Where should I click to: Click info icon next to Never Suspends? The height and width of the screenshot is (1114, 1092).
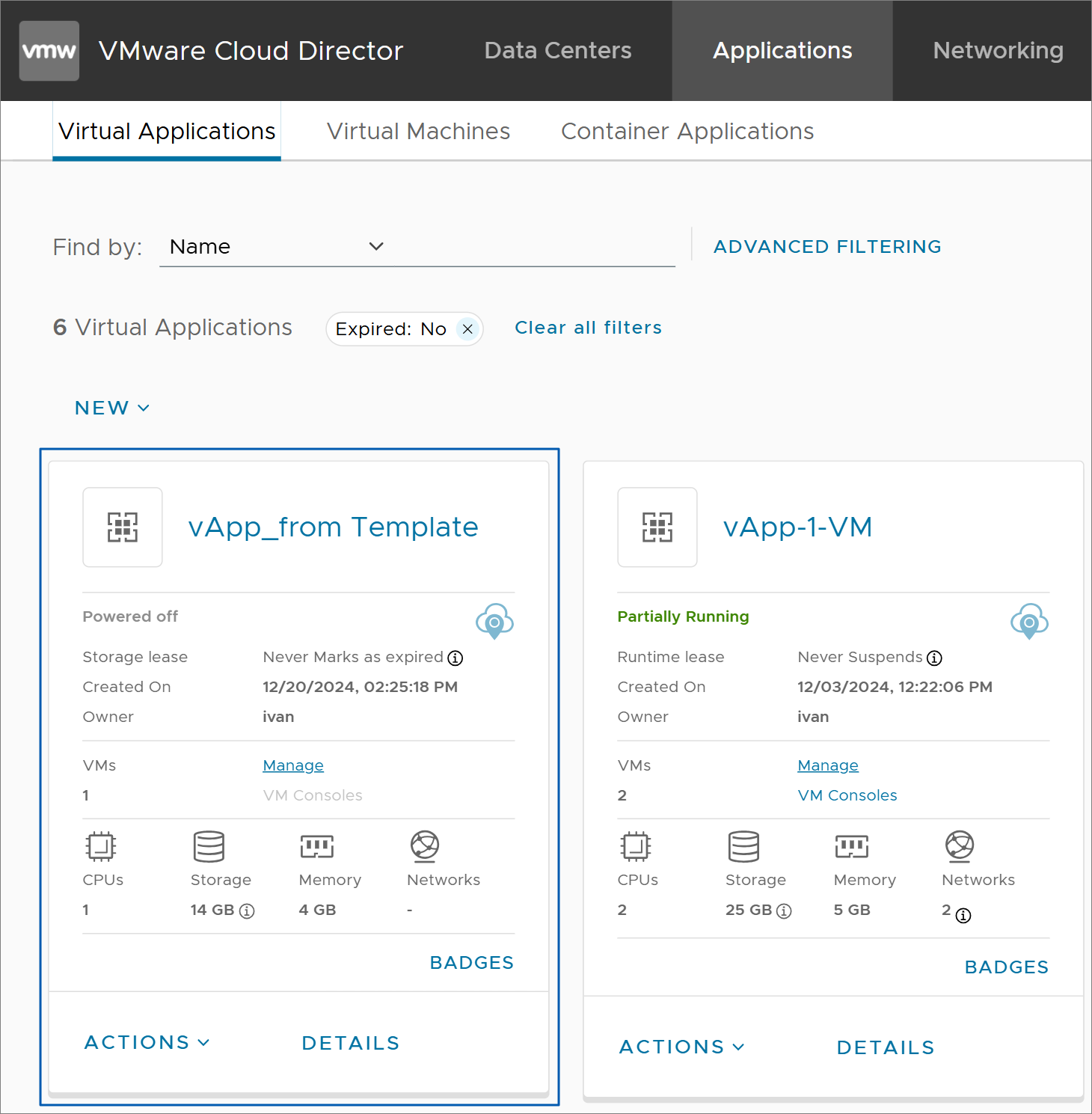tap(934, 658)
